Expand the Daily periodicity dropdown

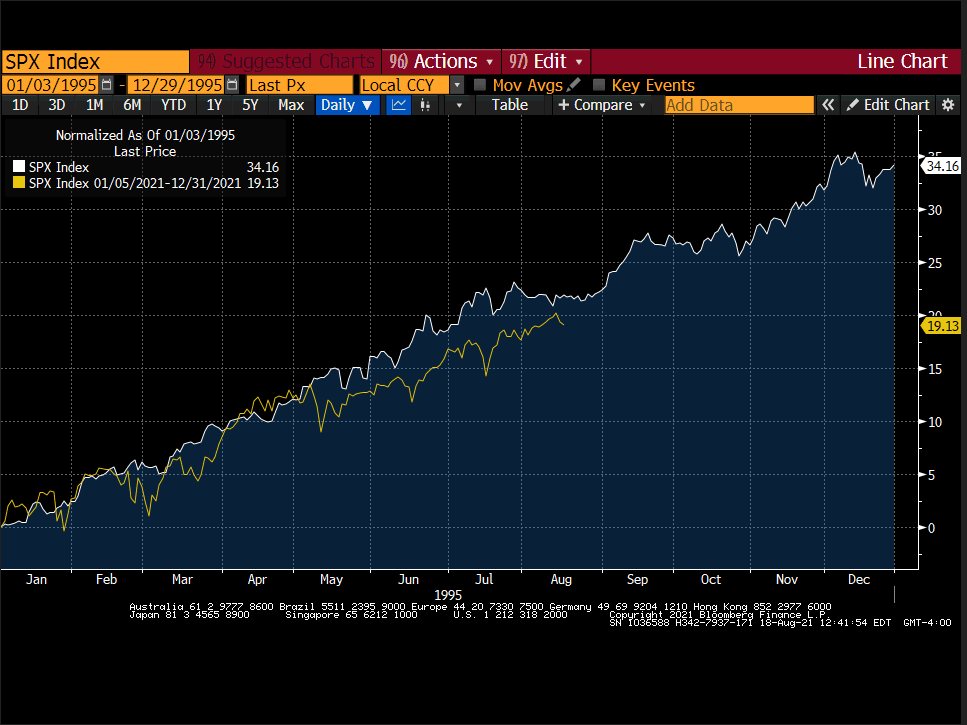tap(347, 105)
